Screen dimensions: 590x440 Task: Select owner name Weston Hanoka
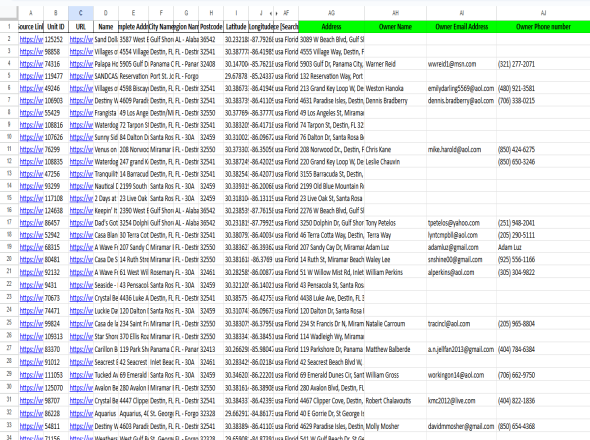tap(395, 88)
